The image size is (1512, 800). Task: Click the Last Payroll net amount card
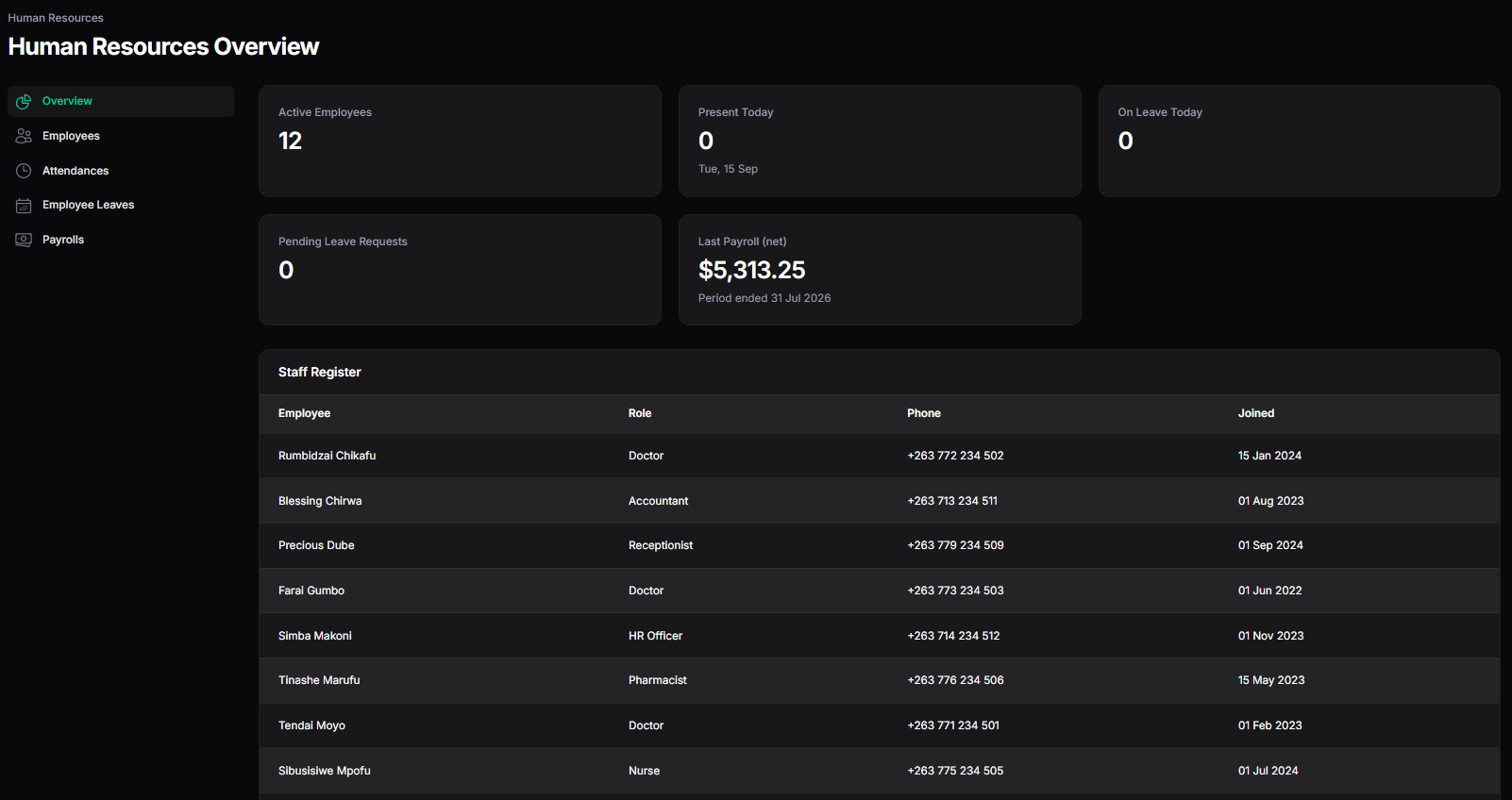tap(880, 270)
